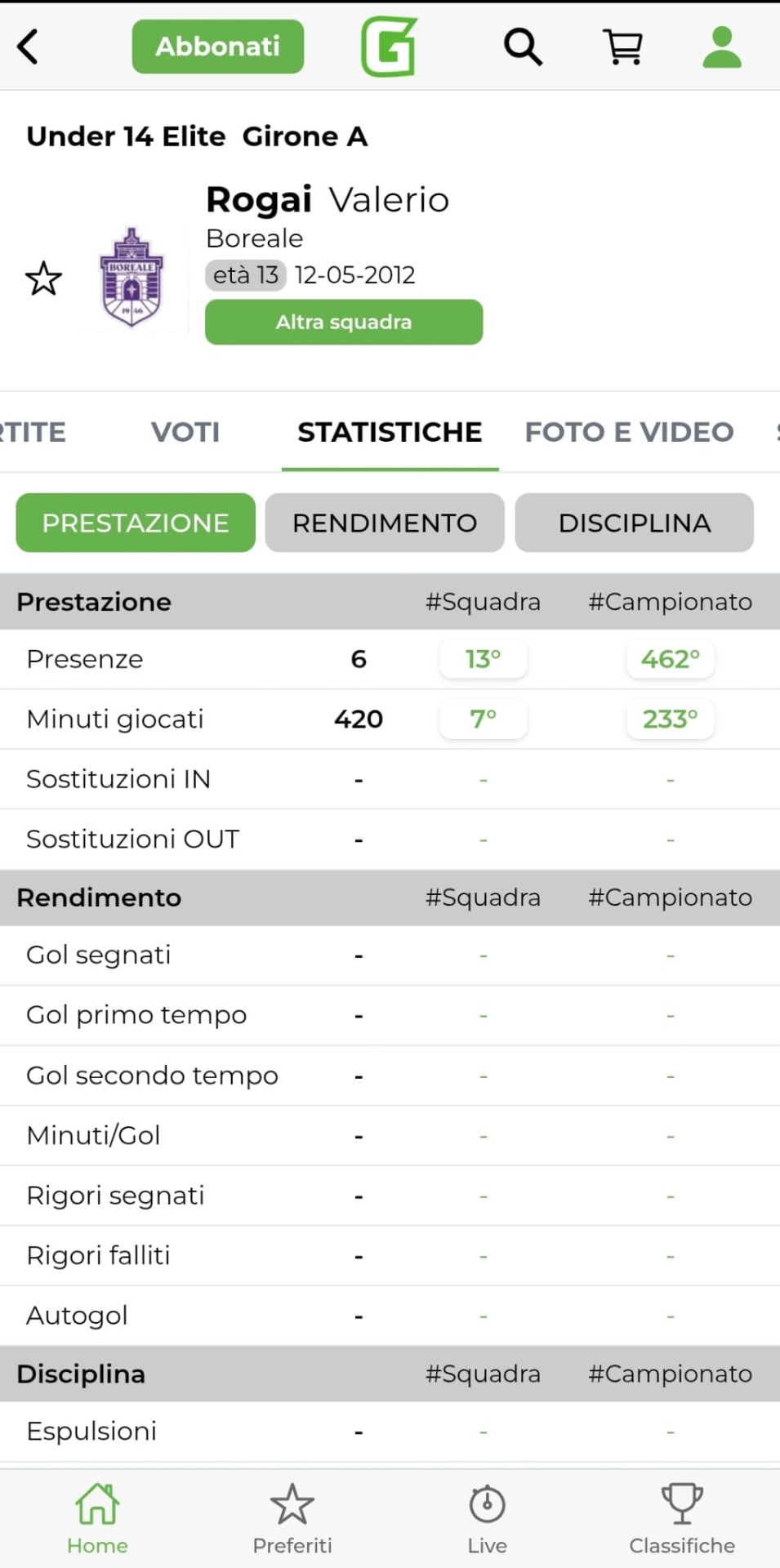Open Live in bottom navigation
Viewport: 780px width, 1568px height.
tap(488, 1518)
